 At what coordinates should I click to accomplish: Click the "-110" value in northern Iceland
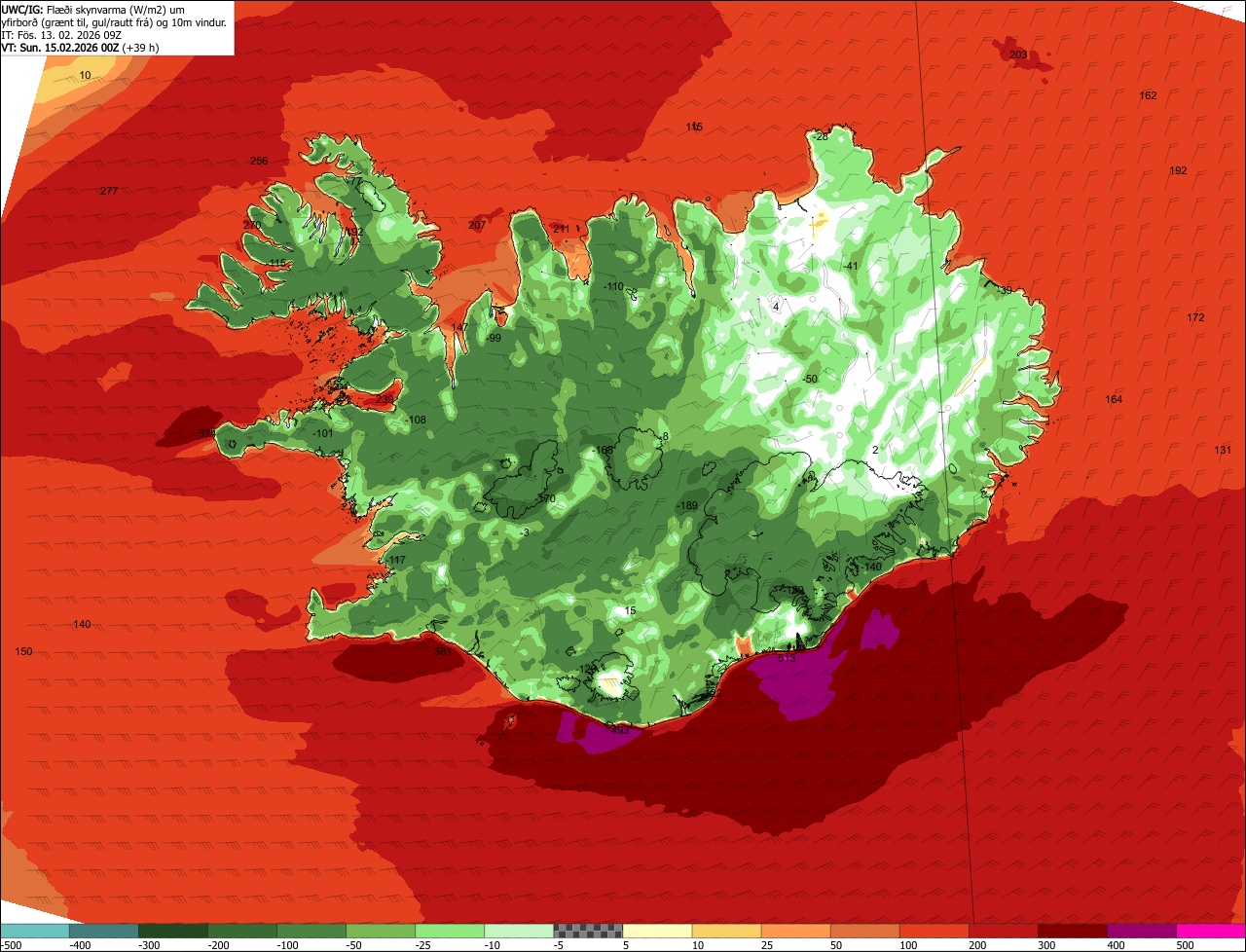(613, 286)
